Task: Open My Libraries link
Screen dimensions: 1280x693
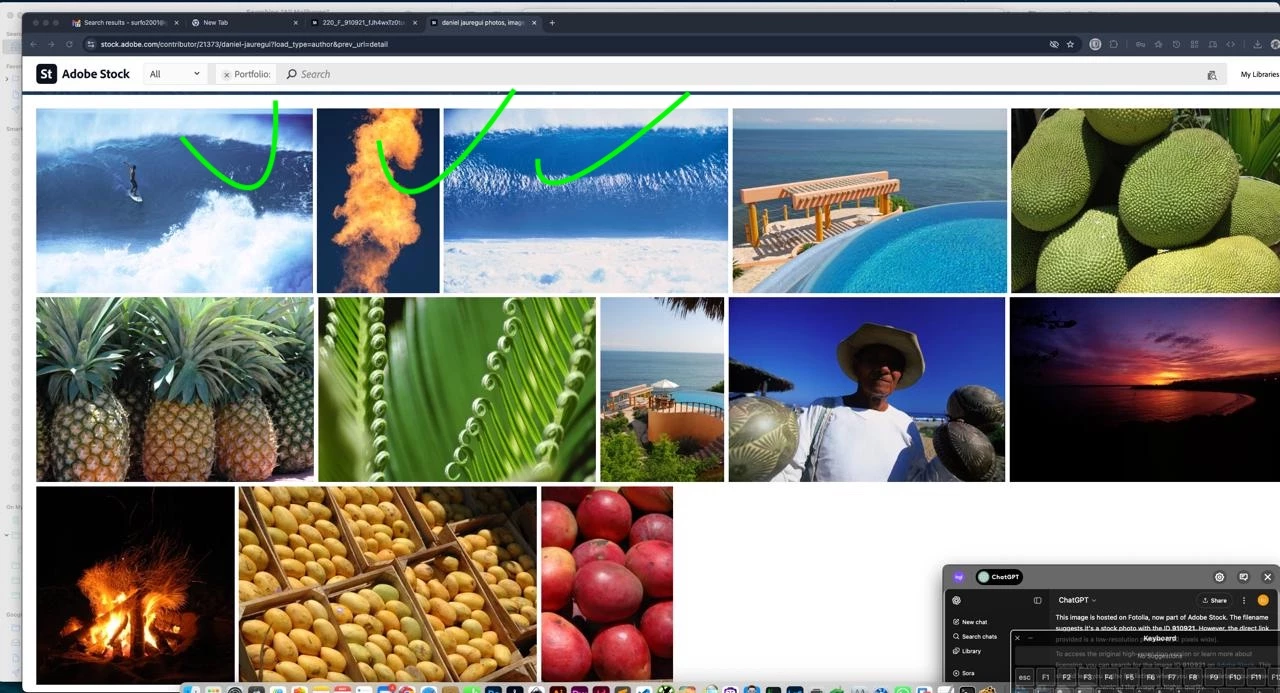Action: 1259,74
